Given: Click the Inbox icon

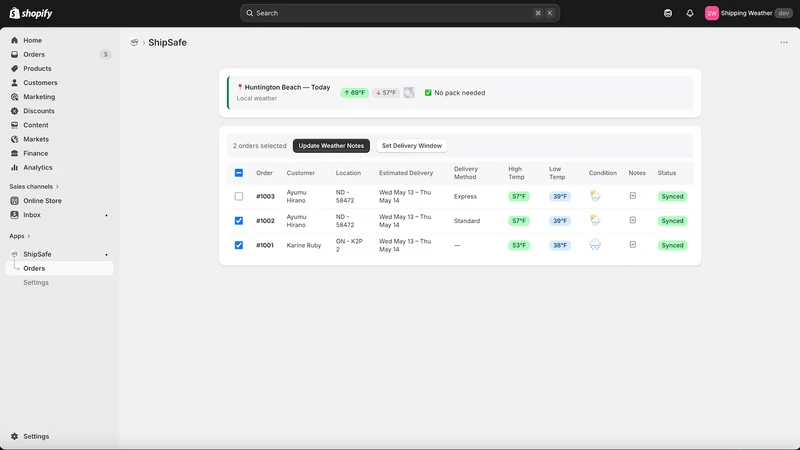Looking at the screenshot, I should click(14, 215).
